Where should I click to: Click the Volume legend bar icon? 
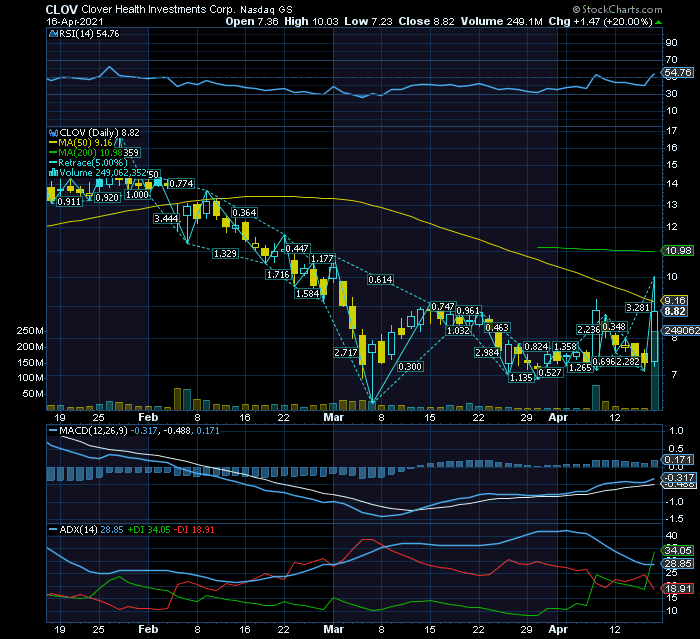click(x=54, y=172)
